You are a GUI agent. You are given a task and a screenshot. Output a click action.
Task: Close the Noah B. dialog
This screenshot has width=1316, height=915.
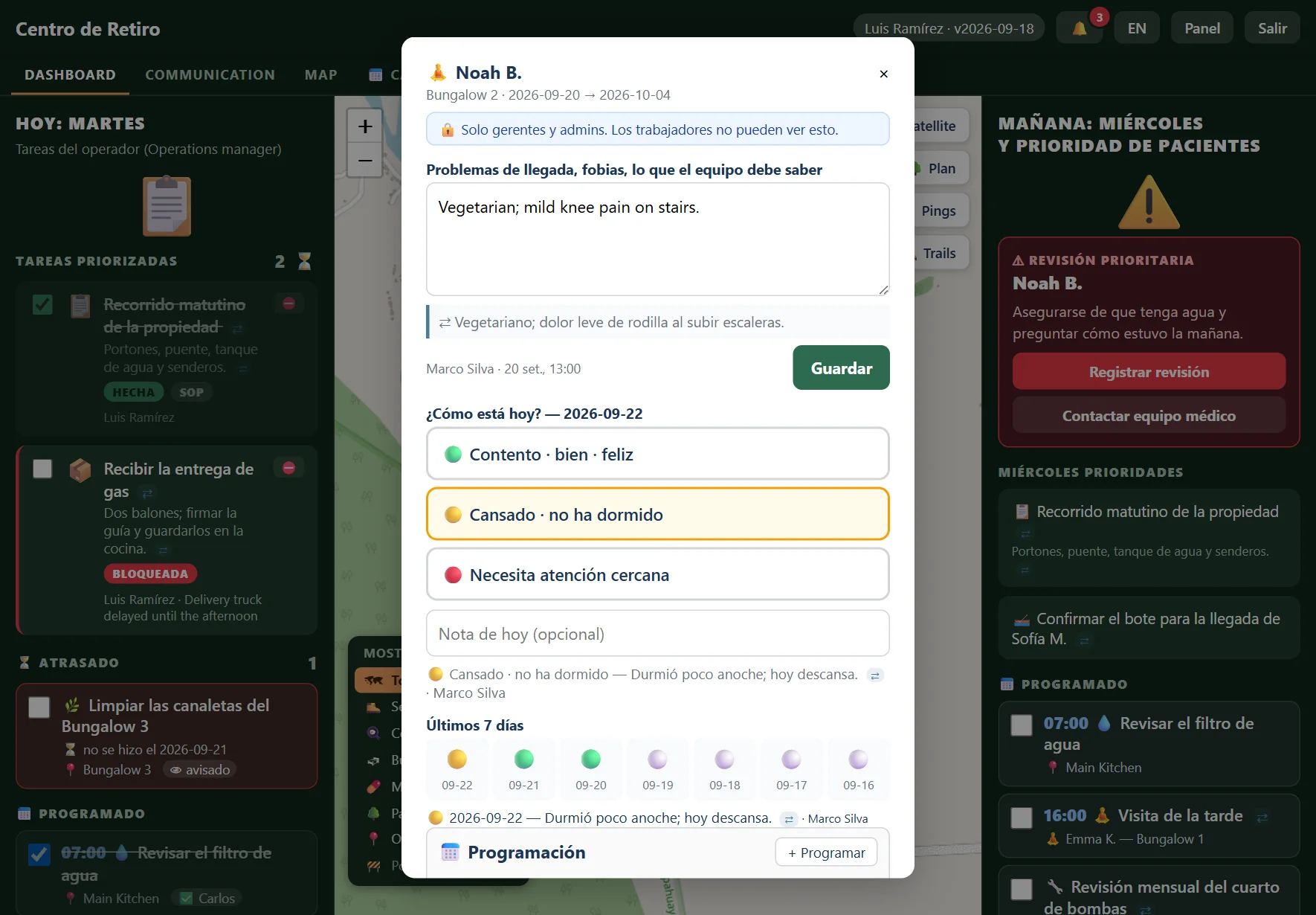pos(883,74)
